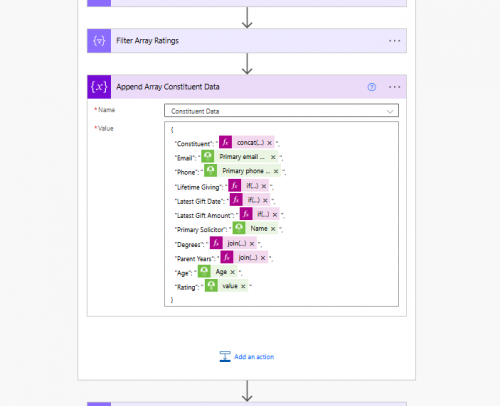Open the Filter Array Ratings ellipsis menu
This screenshot has width=500, height=406.
[x=394, y=41]
